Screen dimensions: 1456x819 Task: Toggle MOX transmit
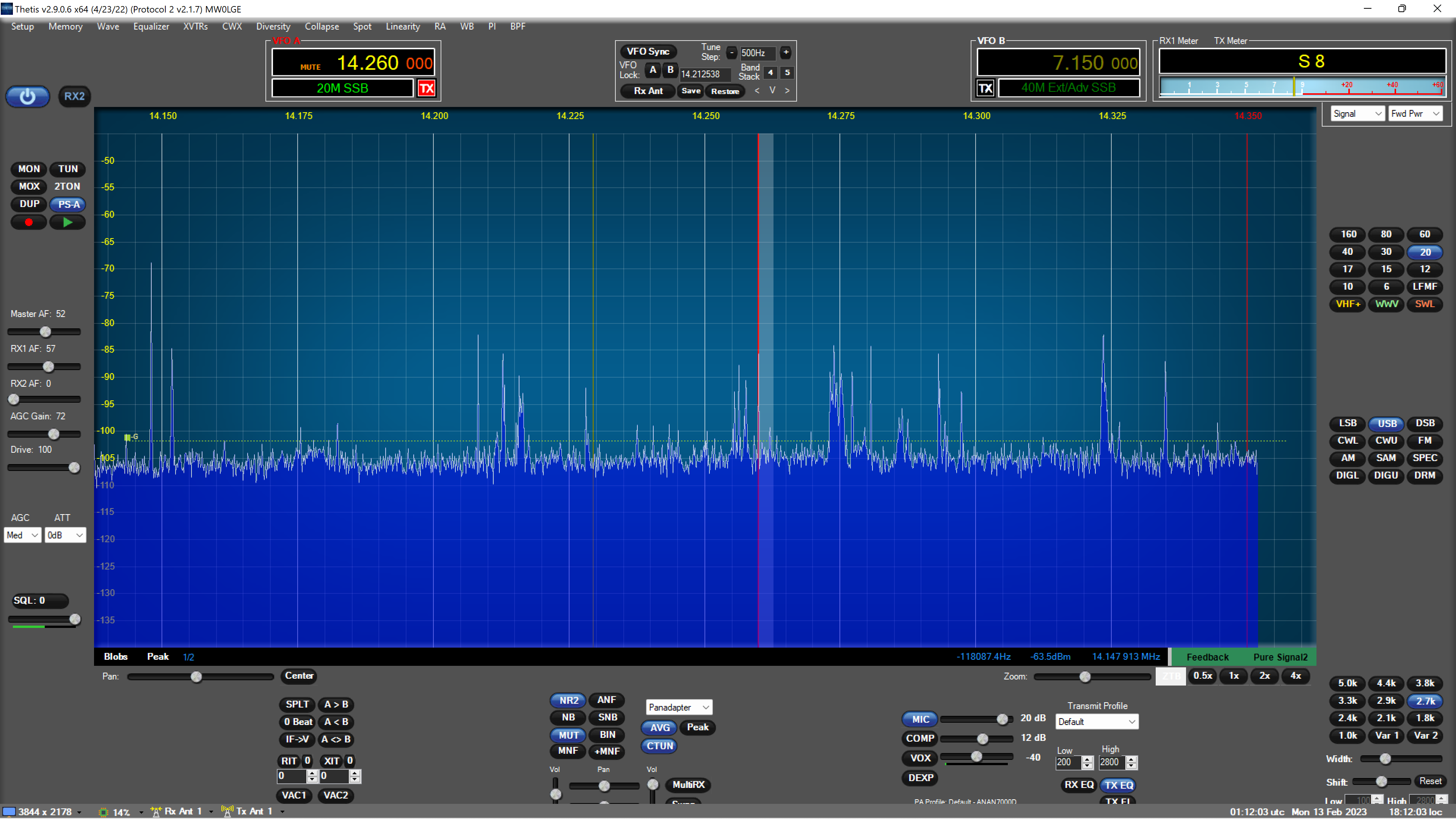(x=29, y=187)
